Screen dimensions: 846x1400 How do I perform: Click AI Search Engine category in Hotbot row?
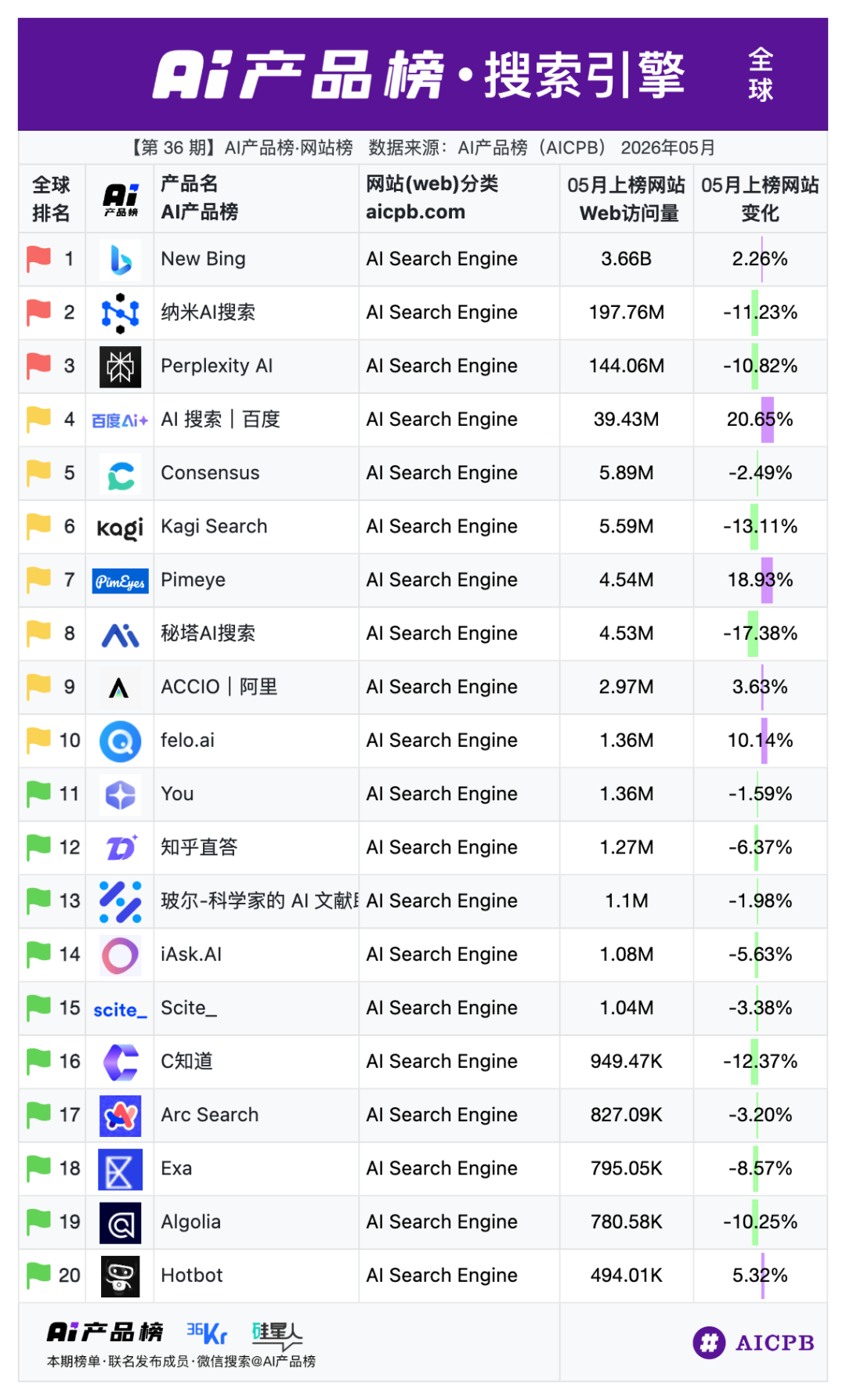[x=442, y=1276]
